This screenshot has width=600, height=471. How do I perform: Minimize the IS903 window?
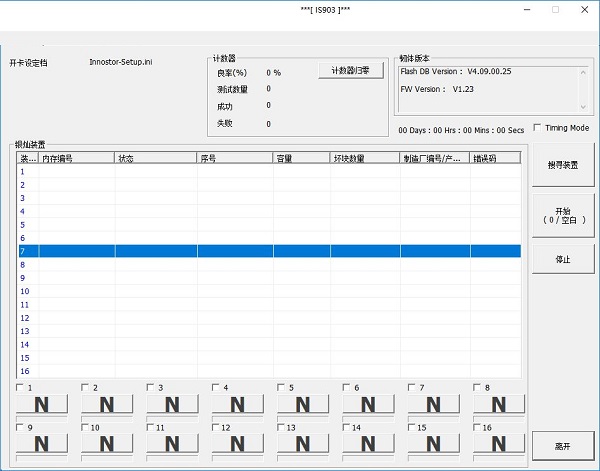pyautogui.click(x=527, y=10)
